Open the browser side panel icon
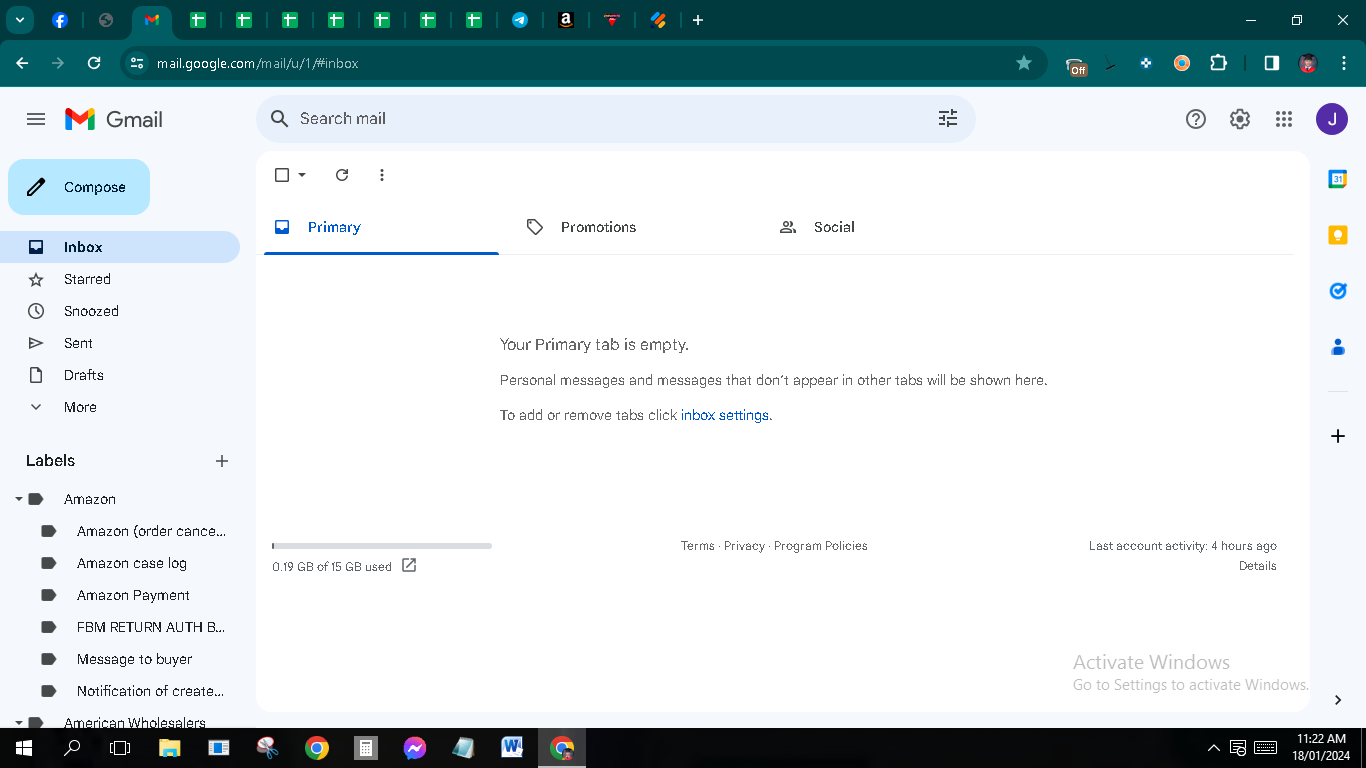1366x768 pixels. click(1271, 63)
